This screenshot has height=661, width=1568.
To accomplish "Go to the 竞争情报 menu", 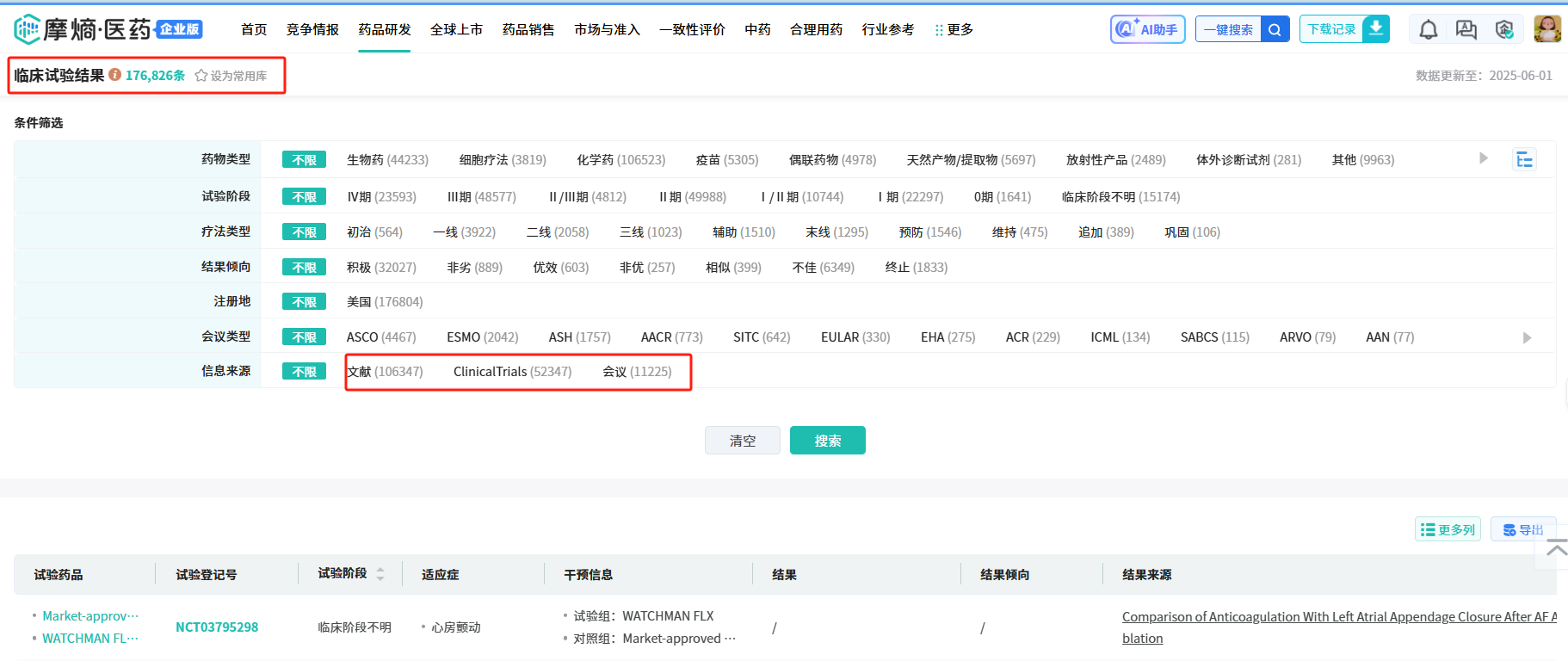I will point(312,30).
